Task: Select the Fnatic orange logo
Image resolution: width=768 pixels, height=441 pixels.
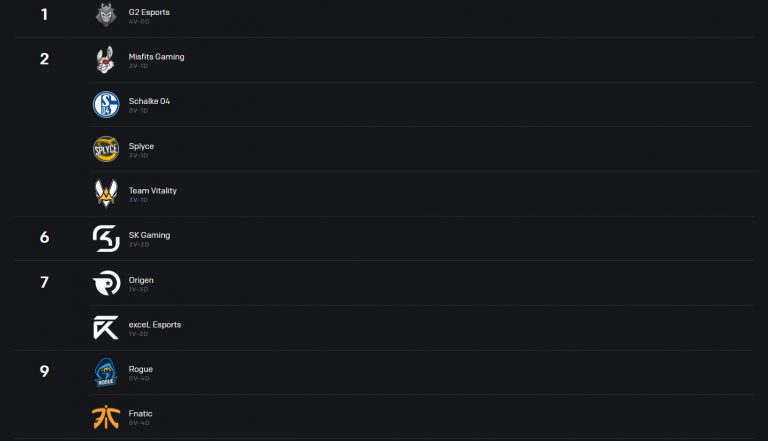Action: [x=106, y=416]
